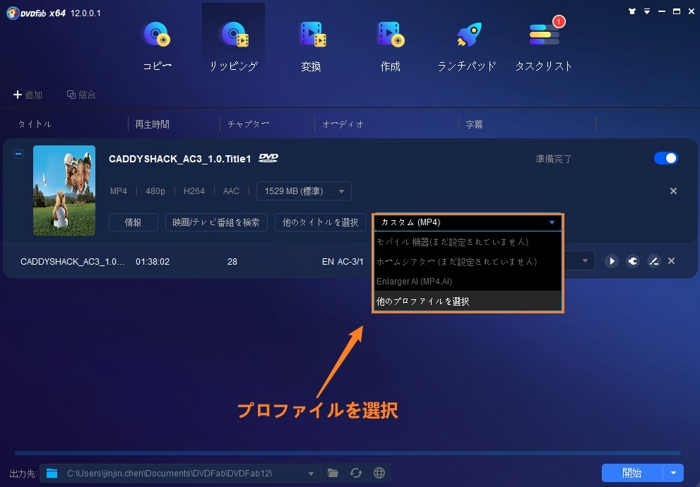Open output folder browse icon

(333, 473)
